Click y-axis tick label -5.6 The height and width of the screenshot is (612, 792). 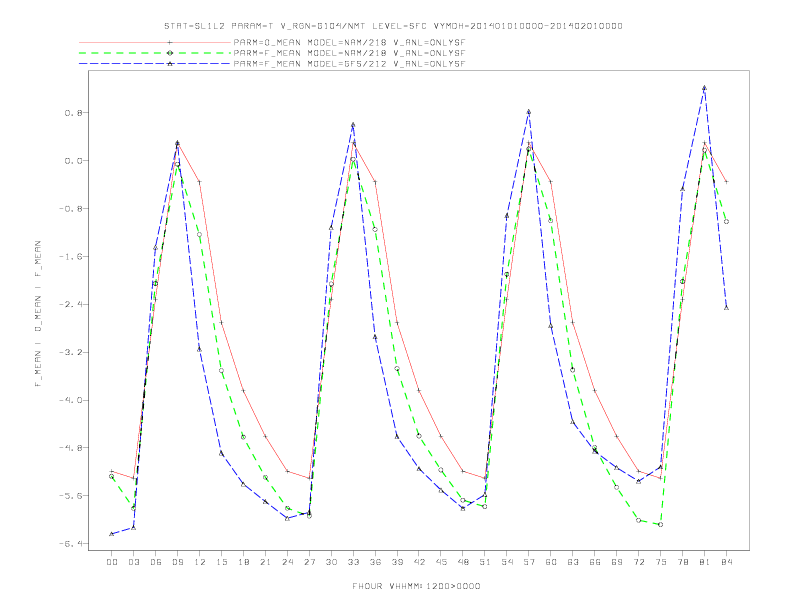pyautogui.click(x=70, y=496)
